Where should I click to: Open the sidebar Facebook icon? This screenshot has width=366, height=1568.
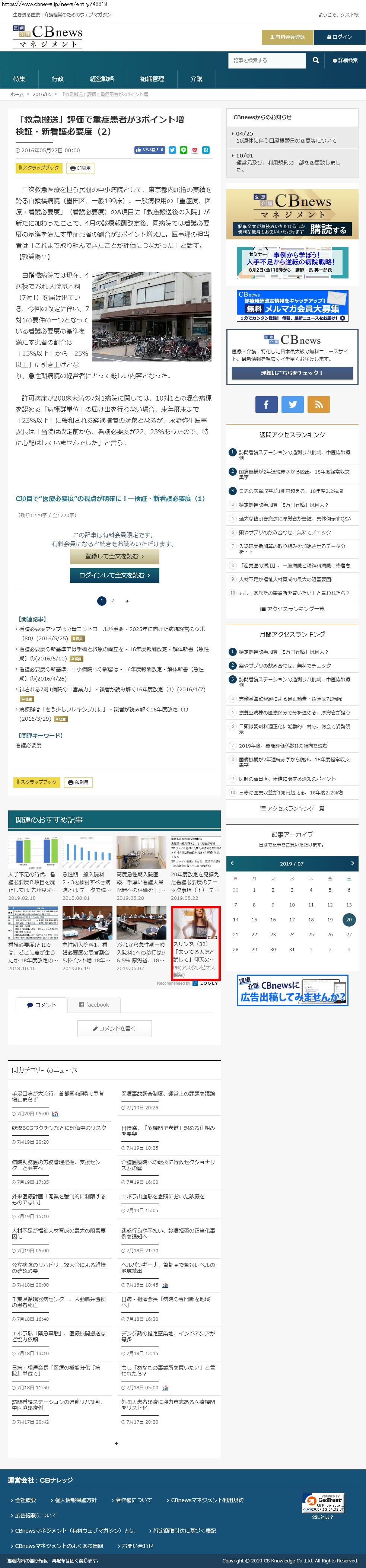pyautogui.click(x=266, y=404)
